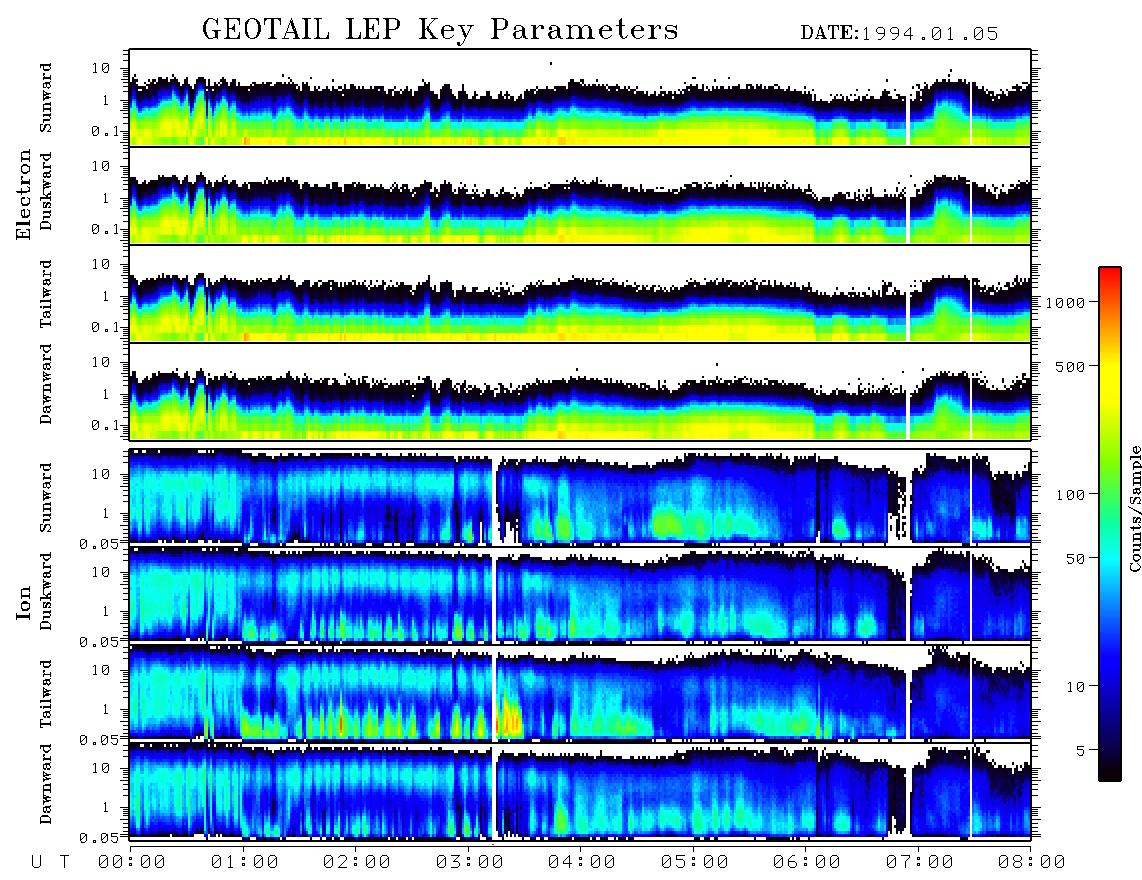Click the Ion Dawnward spectrogram panel
Image resolution: width=1142 pixels, height=880 pixels.
click(x=580, y=790)
